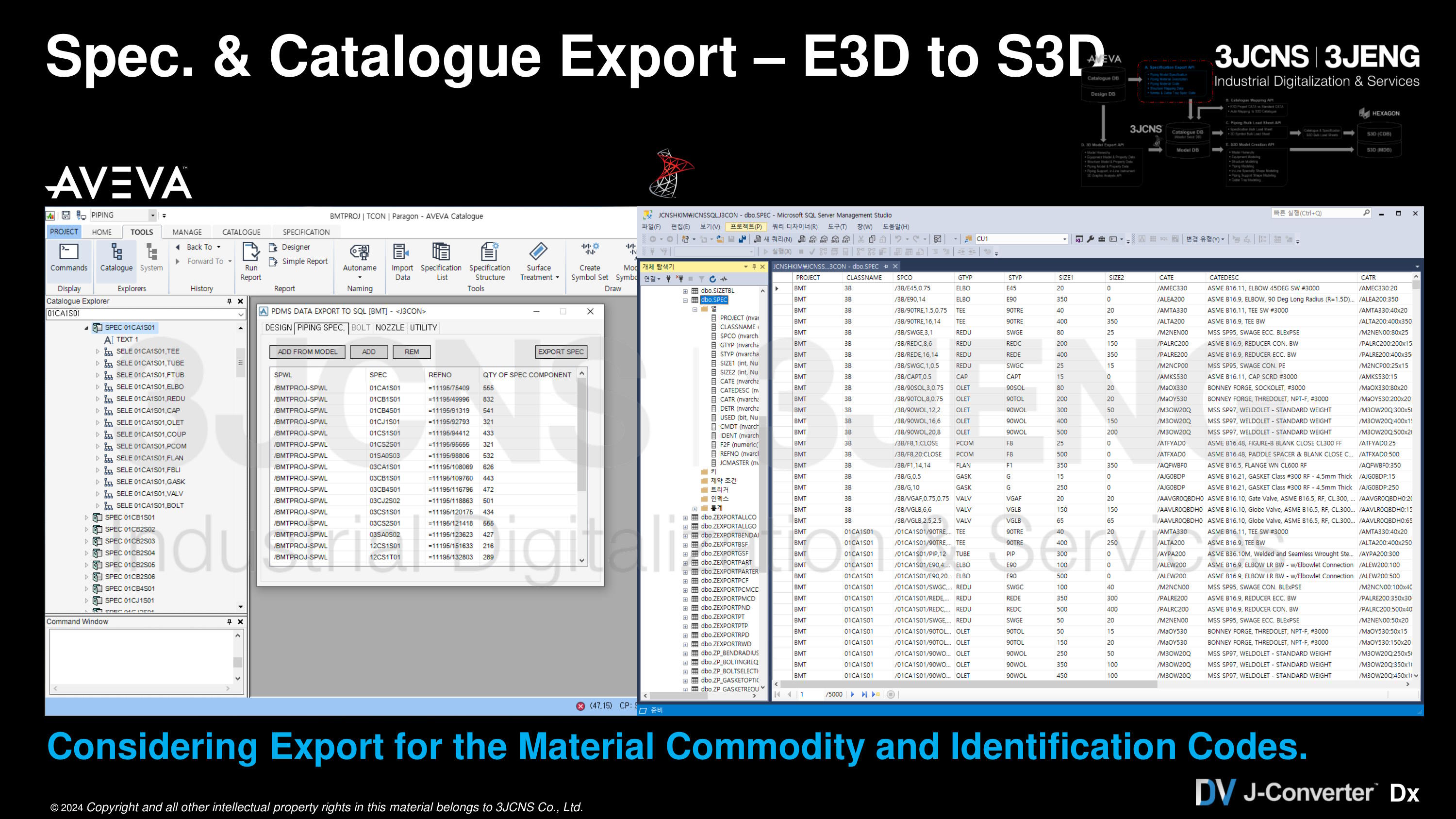Click the move-to-next-record arrow in SSMS grid
Viewport: 1456px width, 819px height.
point(852,694)
